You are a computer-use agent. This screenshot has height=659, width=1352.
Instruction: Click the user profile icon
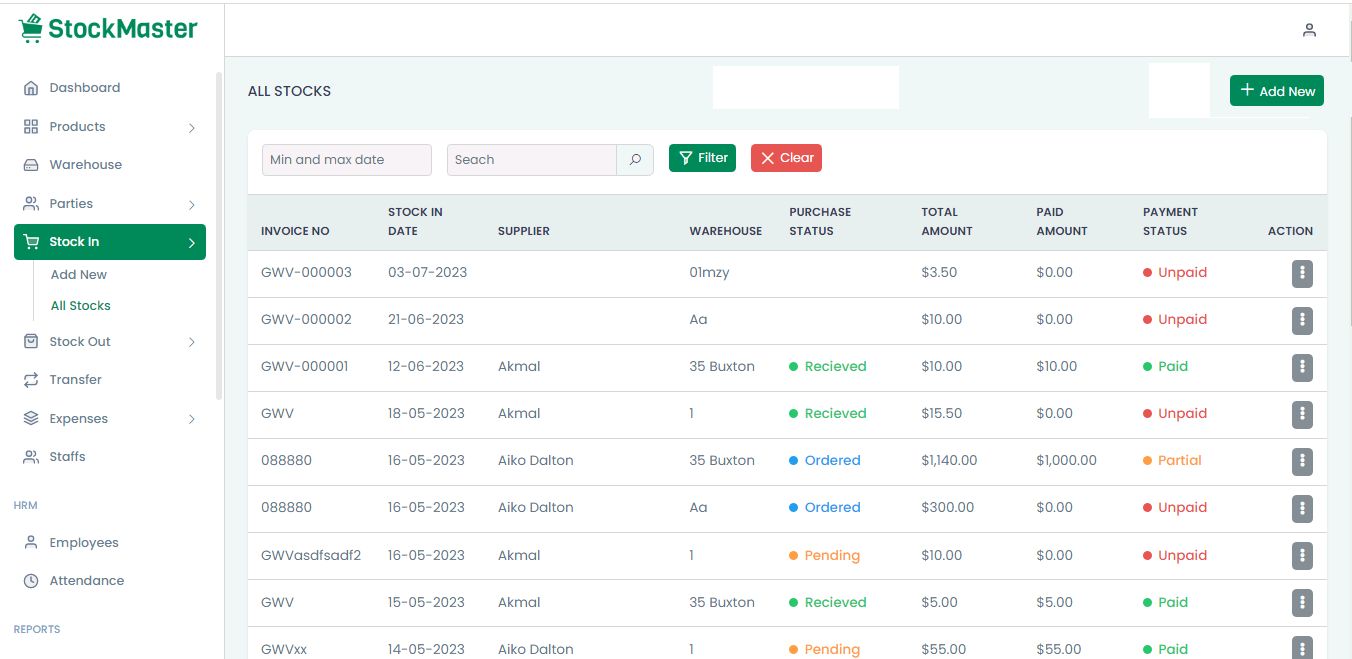(x=1309, y=30)
